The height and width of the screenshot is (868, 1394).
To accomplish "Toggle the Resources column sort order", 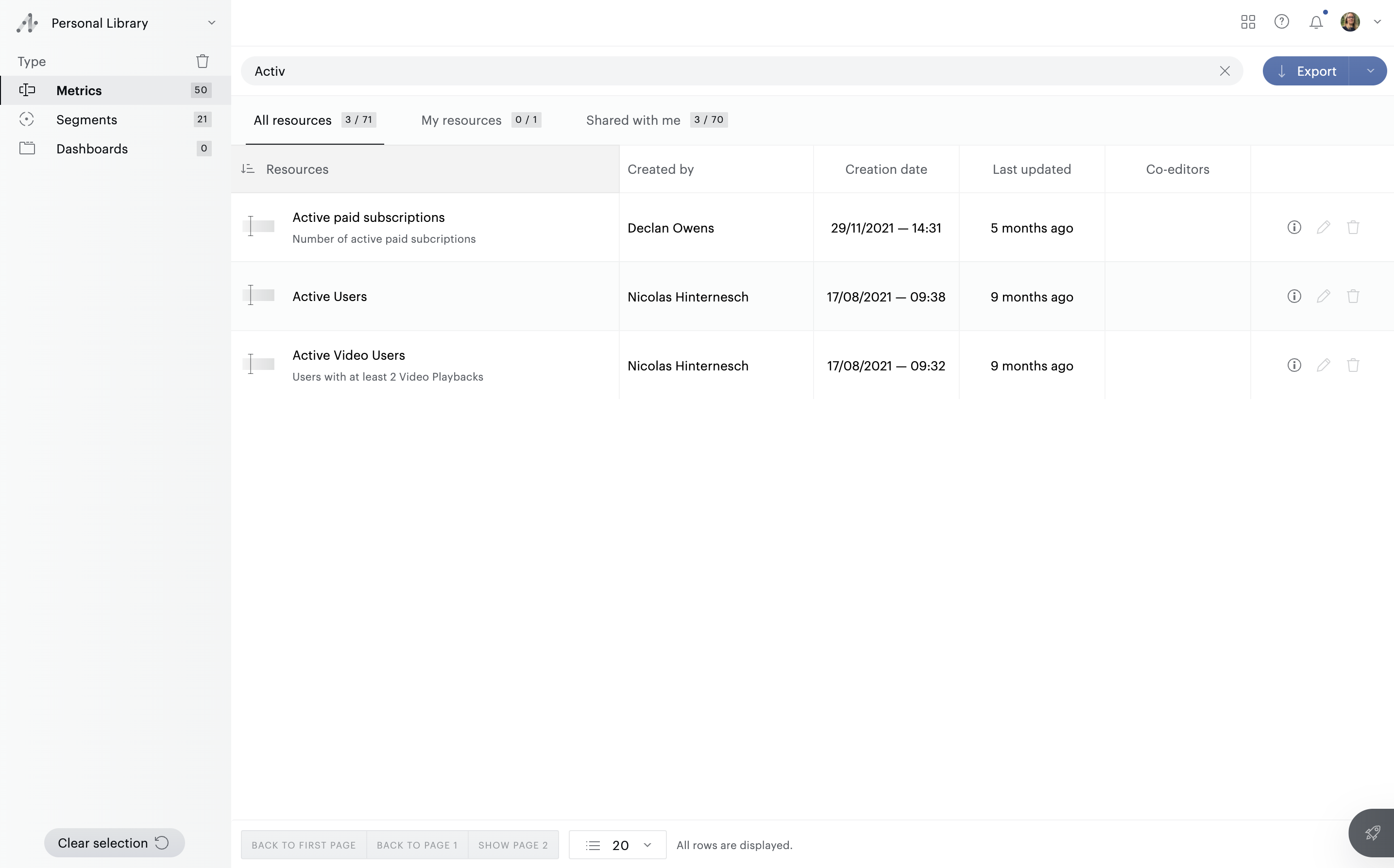I will click(248, 169).
